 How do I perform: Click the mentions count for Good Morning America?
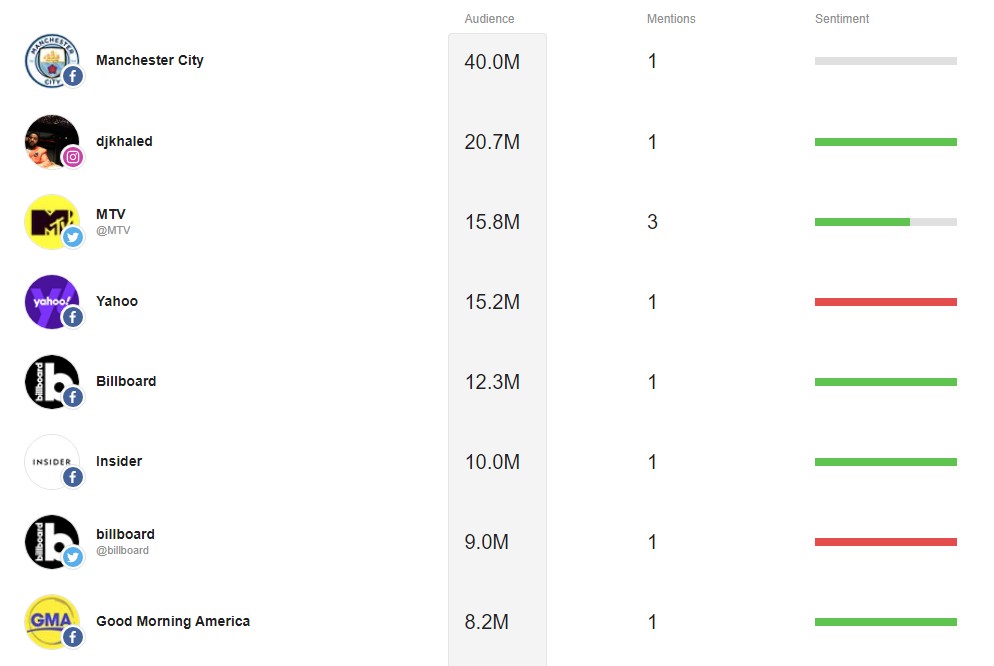click(652, 622)
